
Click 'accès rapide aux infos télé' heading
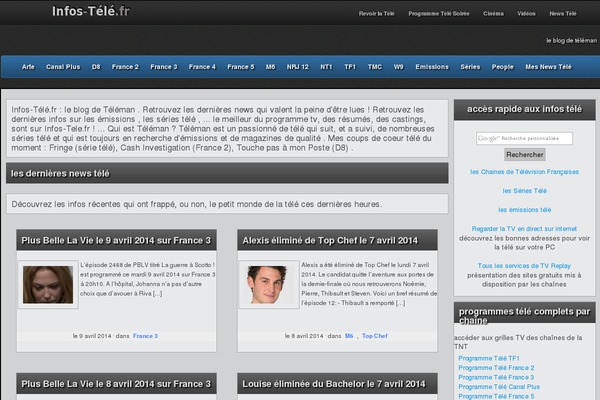coord(524,109)
